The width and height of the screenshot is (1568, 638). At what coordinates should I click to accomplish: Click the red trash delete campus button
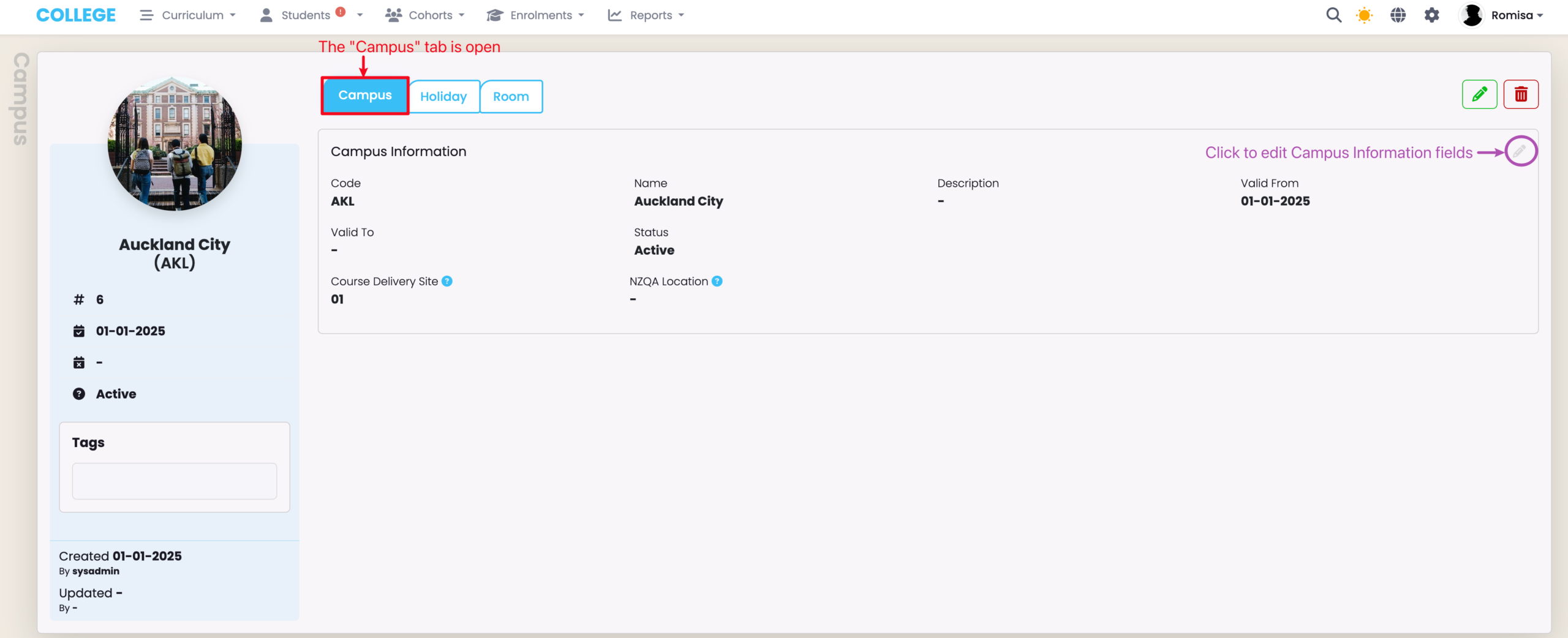click(1520, 94)
